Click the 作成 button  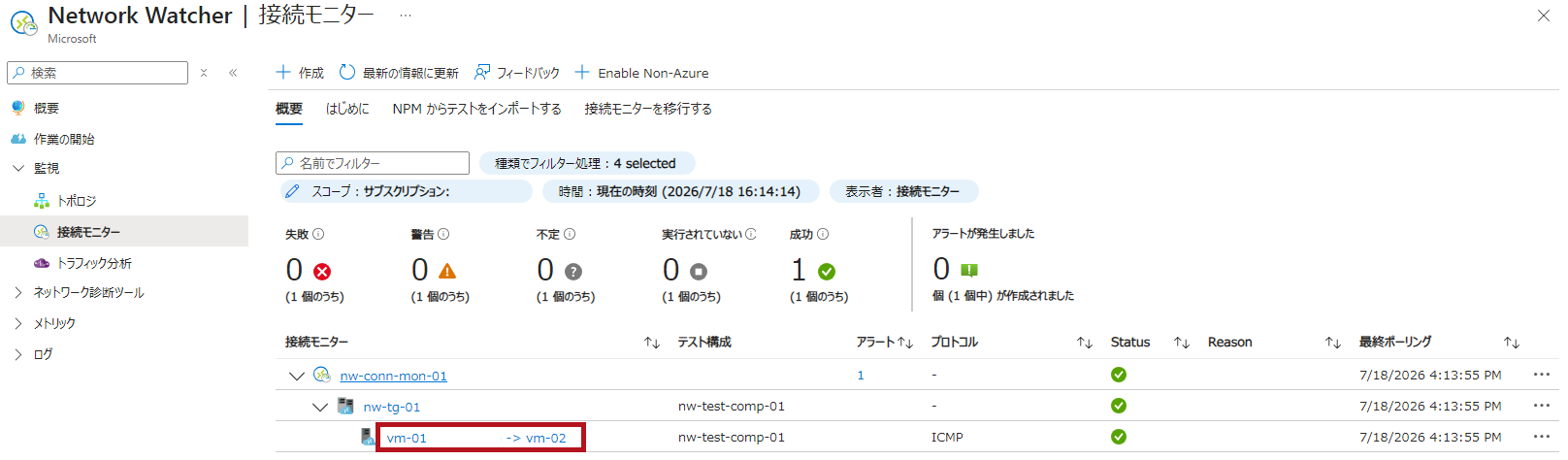coord(300,73)
